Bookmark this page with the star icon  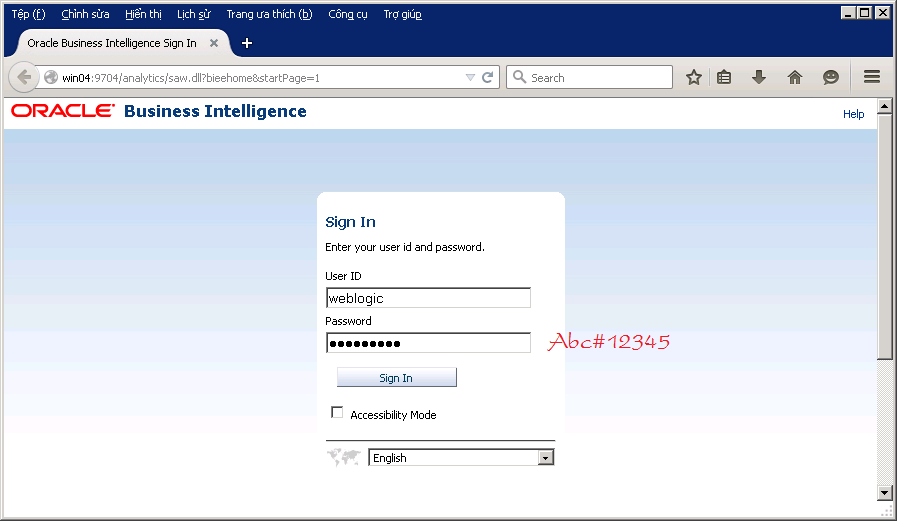pos(694,77)
